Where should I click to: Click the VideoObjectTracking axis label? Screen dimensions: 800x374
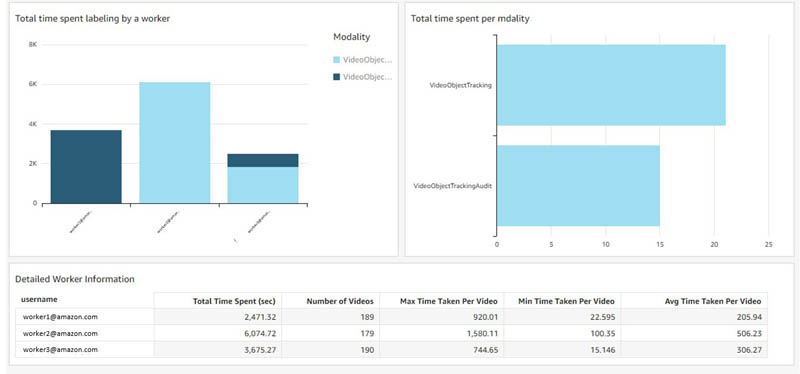461,85
